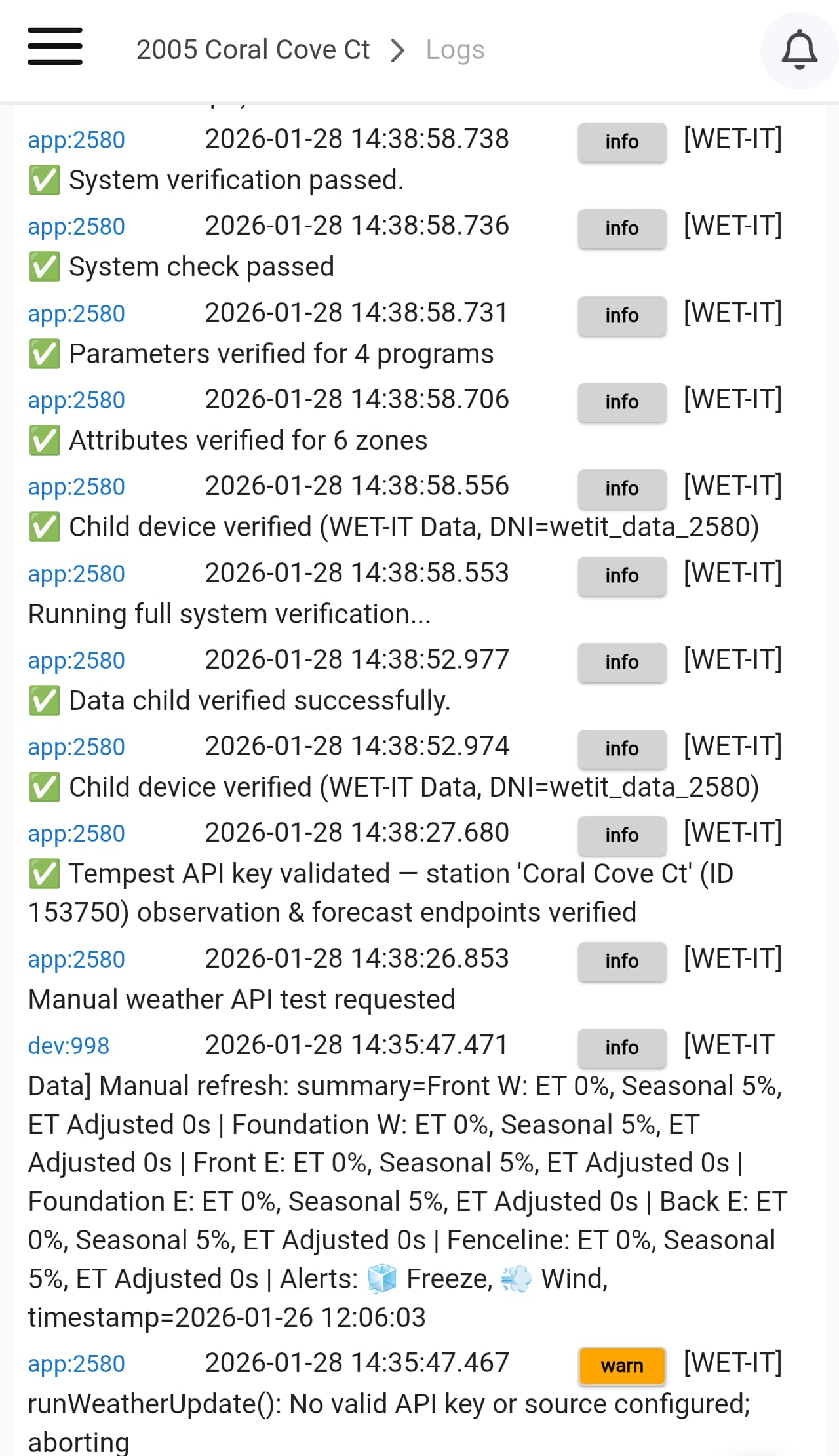
Task: Open app:2580 link for Running full system verification
Action: 76,574
